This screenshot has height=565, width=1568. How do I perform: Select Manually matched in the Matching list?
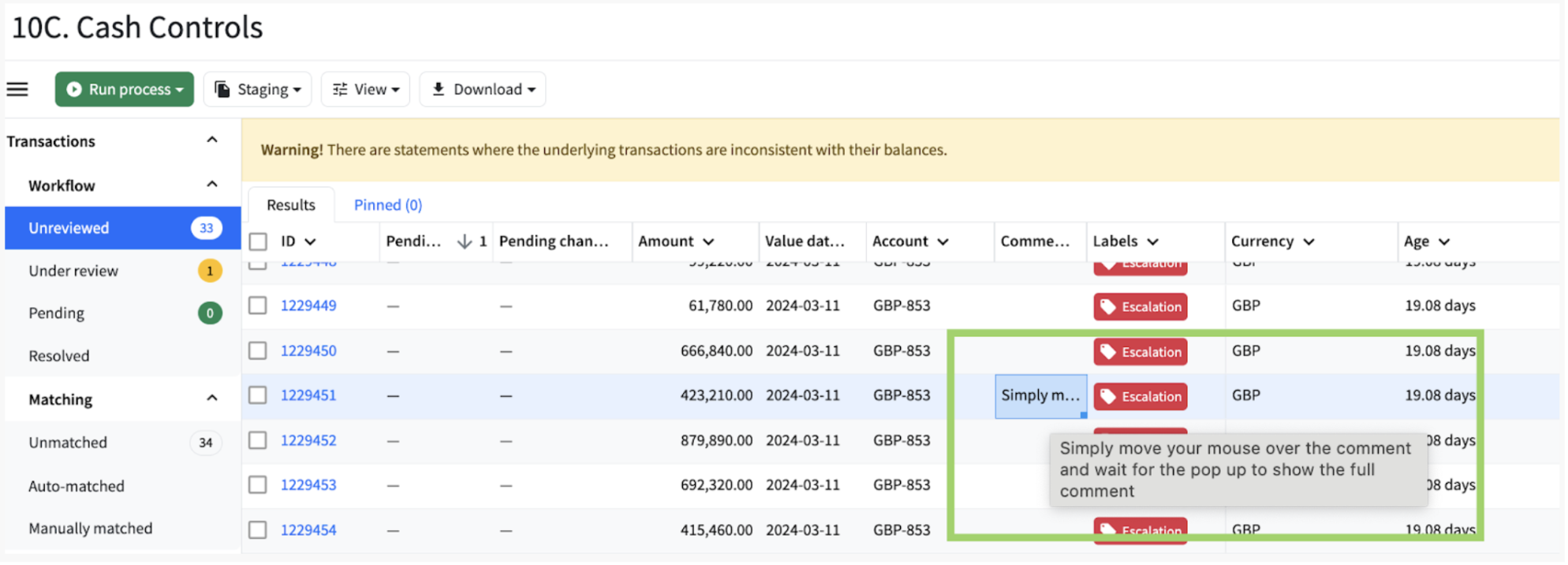(x=123, y=529)
